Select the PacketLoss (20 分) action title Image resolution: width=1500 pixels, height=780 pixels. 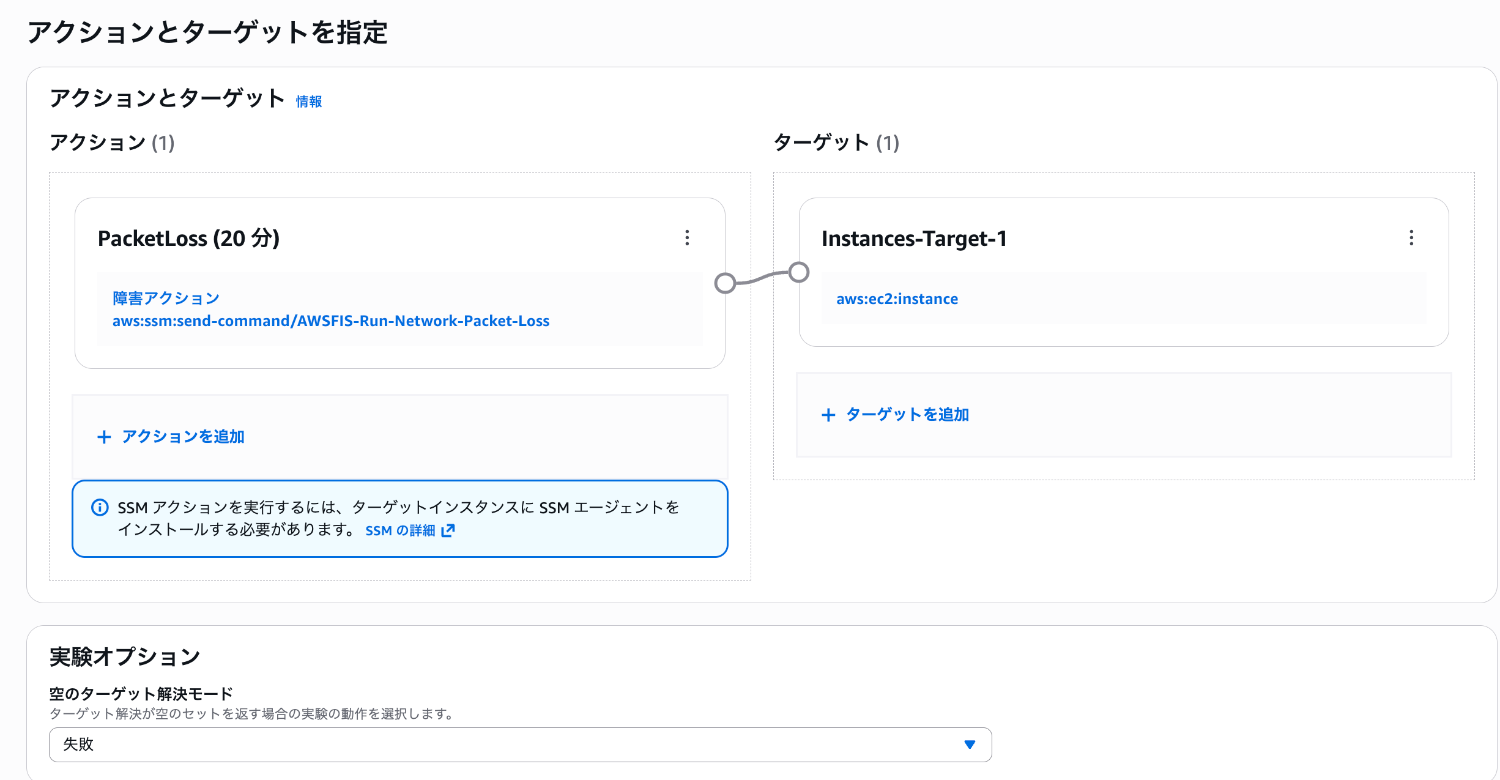[188, 239]
